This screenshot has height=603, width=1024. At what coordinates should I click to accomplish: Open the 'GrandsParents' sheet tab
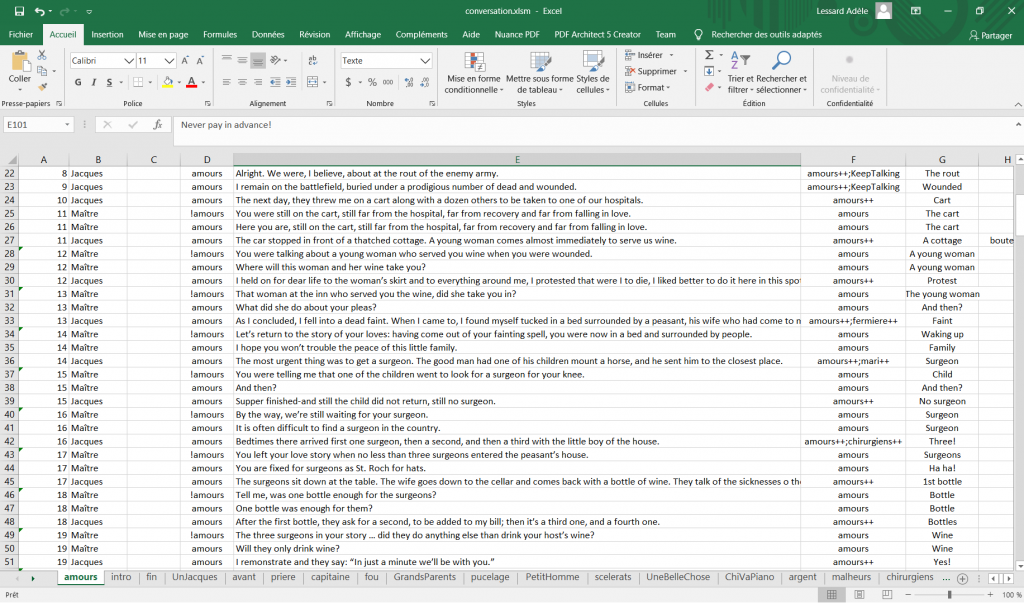click(x=424, y=577)
